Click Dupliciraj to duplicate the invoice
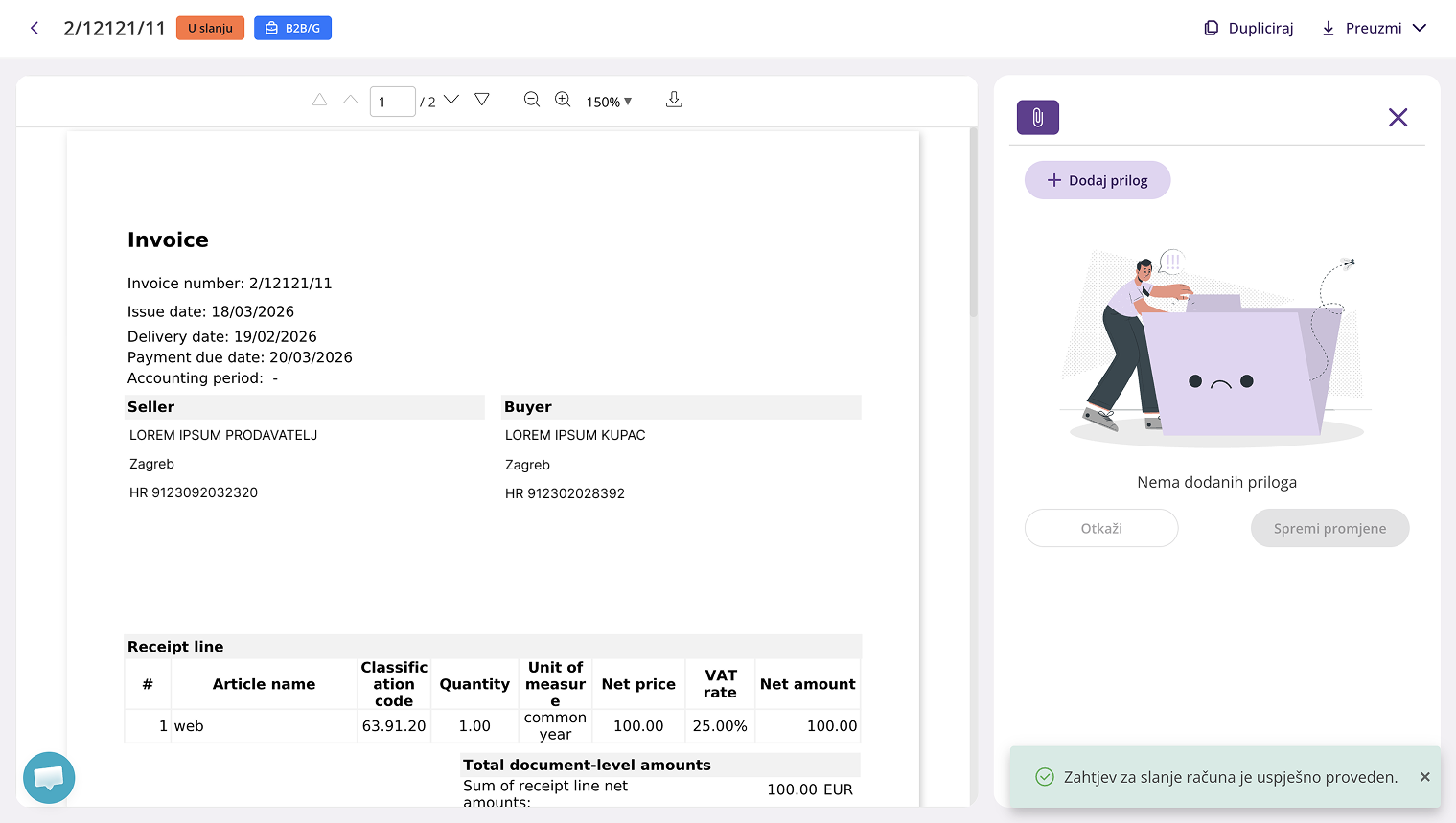The width and height of the screenshot is (1456, 823). tap(1249, 28)
